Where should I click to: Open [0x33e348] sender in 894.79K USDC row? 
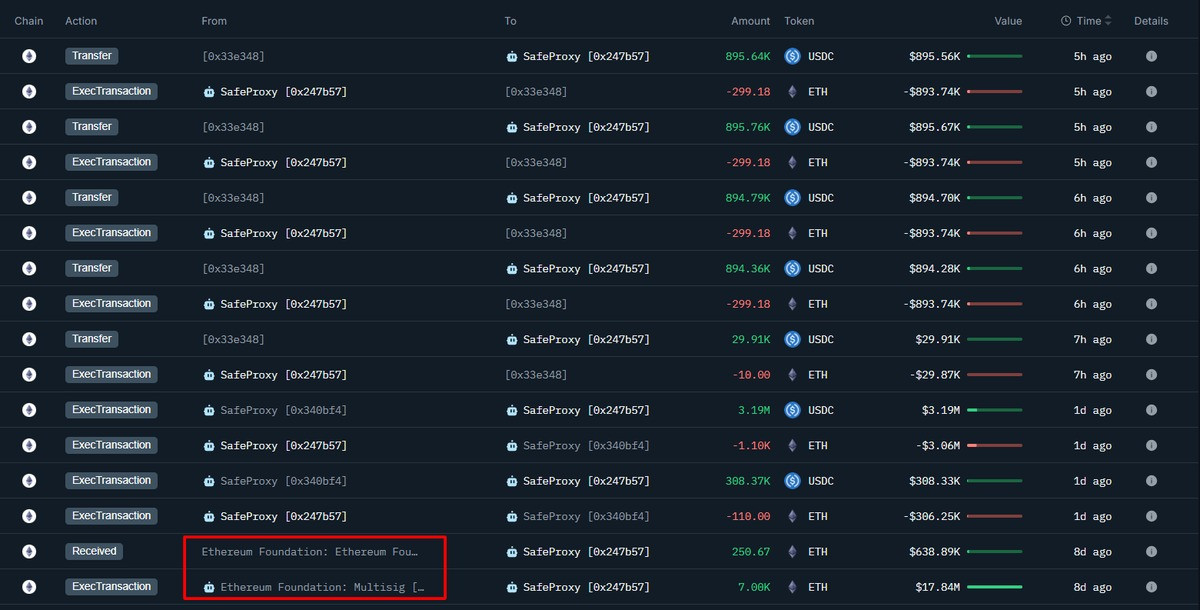[x=233, y=198]
